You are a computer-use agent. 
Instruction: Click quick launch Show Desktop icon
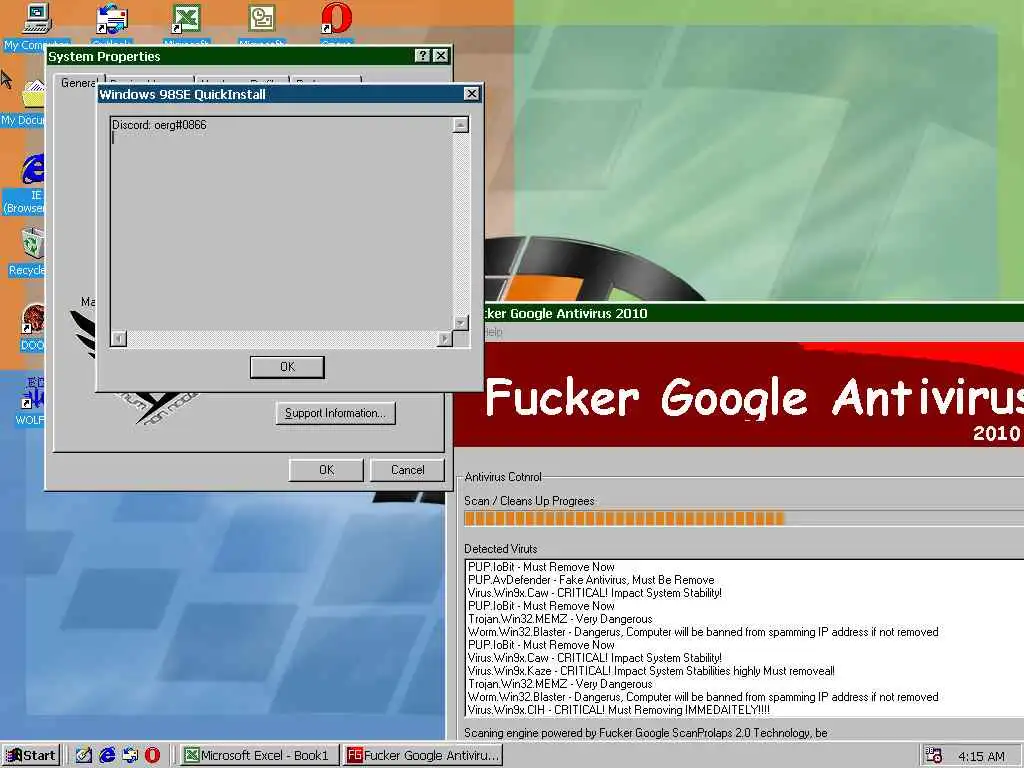tap(84, 756)
